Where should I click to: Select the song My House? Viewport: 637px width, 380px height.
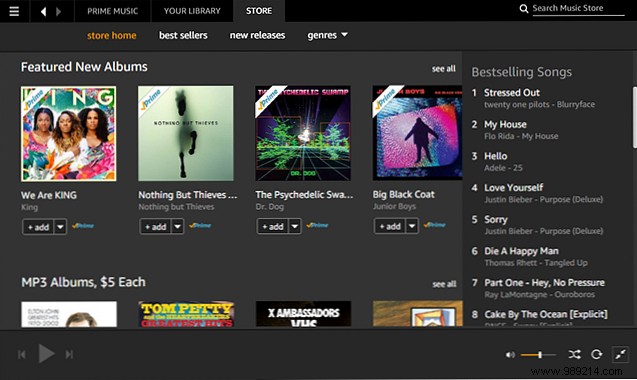click(505, 124)
